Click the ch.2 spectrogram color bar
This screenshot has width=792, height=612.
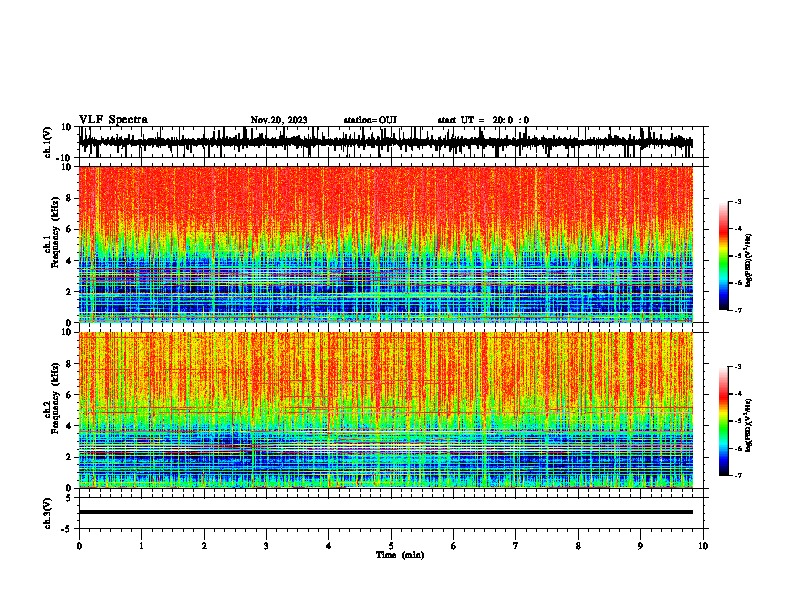click(723, 421)
